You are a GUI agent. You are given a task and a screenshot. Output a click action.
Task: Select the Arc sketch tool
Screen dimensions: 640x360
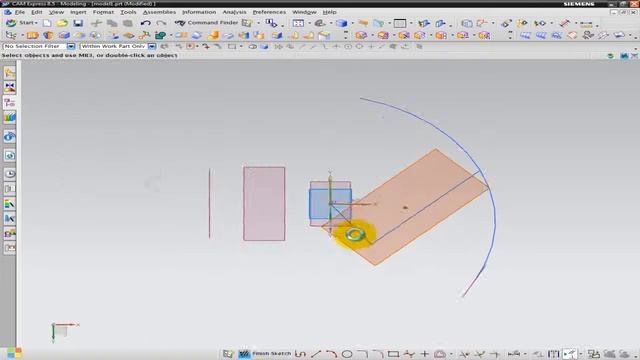(331, 354)
